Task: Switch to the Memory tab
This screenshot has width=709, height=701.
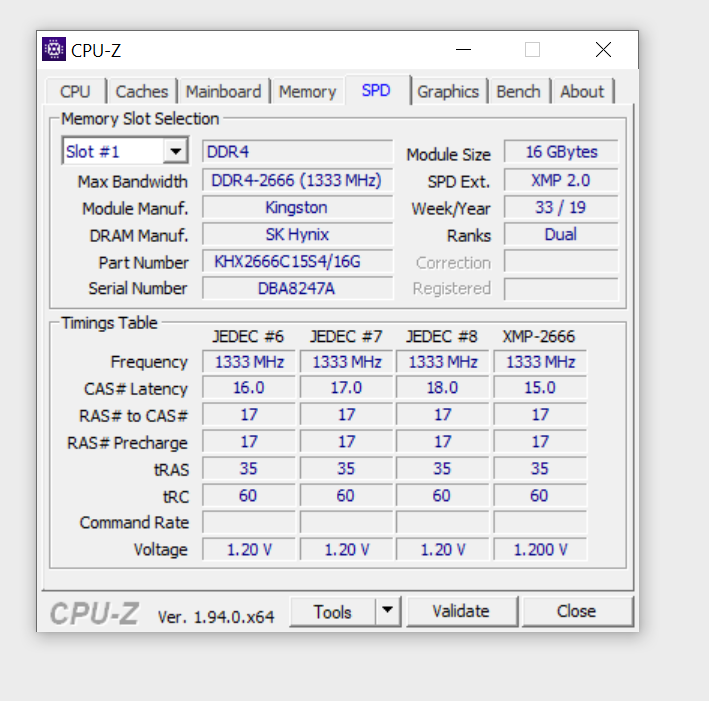Action: pos(307,91)
